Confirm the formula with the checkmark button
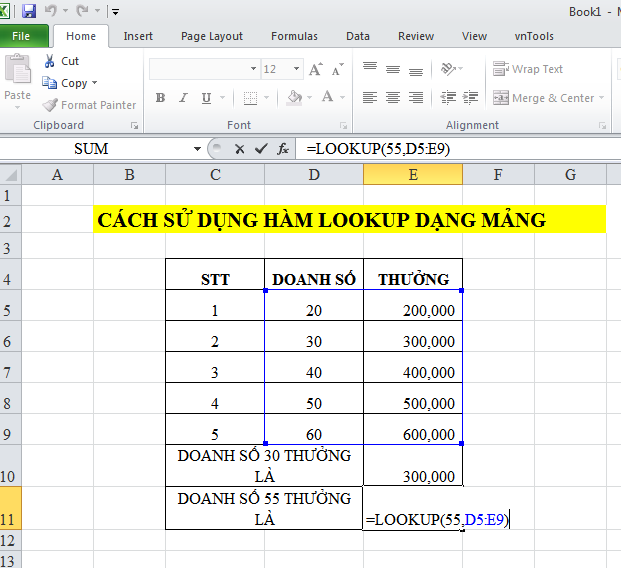The image size is (621, 568). tap(261, 149)
